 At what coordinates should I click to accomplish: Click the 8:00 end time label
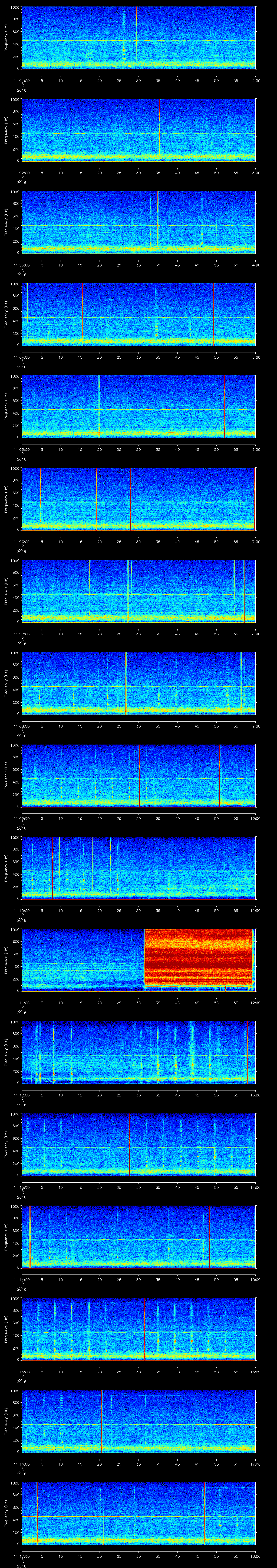coord(256,634)
